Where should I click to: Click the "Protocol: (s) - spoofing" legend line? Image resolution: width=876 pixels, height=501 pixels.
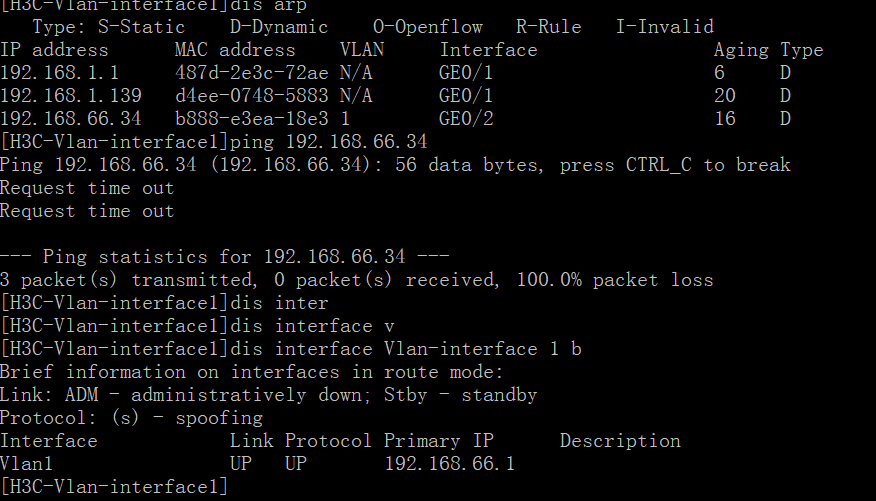click(x=131, y=418)
